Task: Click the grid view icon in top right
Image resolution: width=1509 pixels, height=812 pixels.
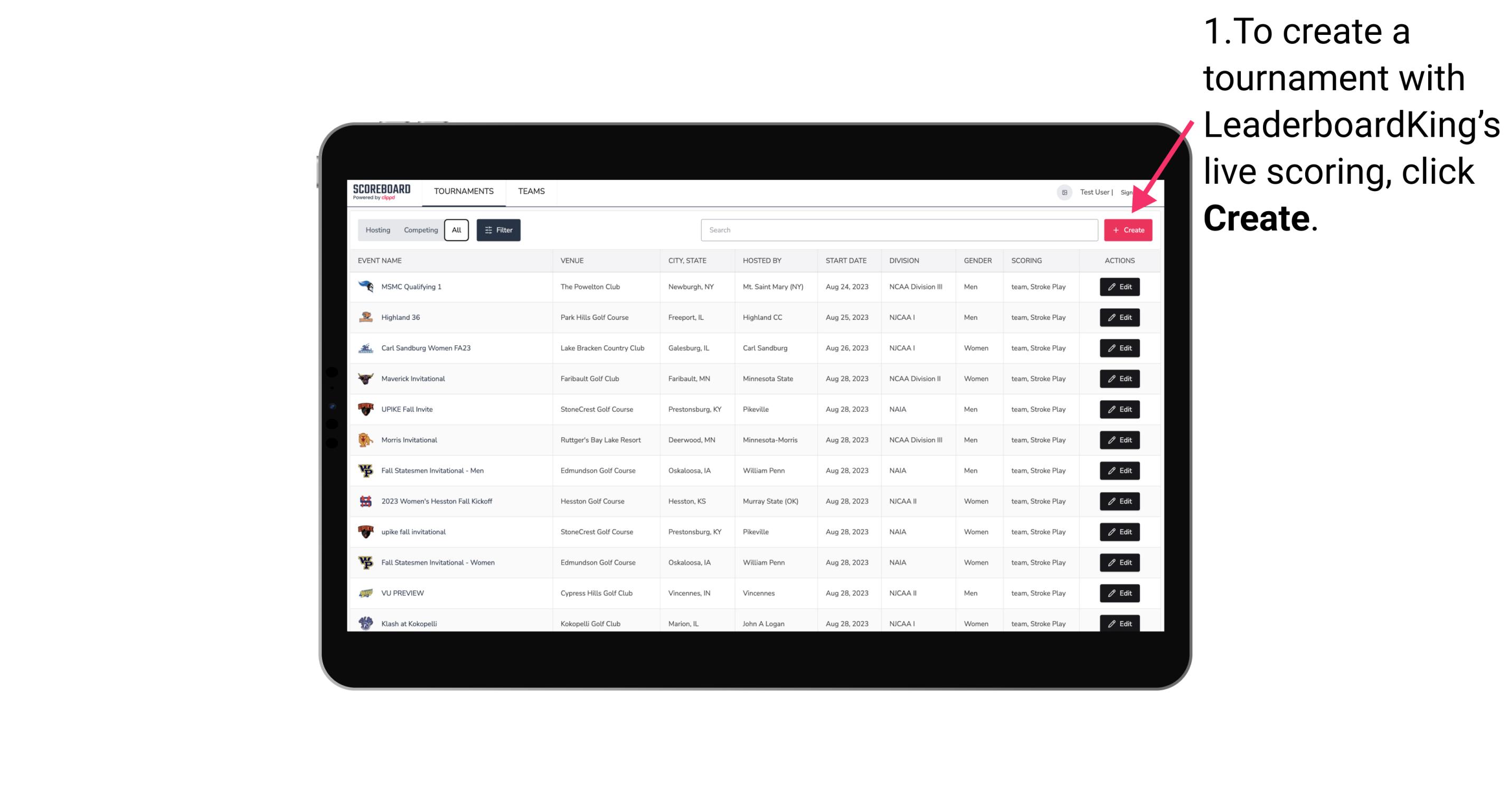Action: [1063, 191]
